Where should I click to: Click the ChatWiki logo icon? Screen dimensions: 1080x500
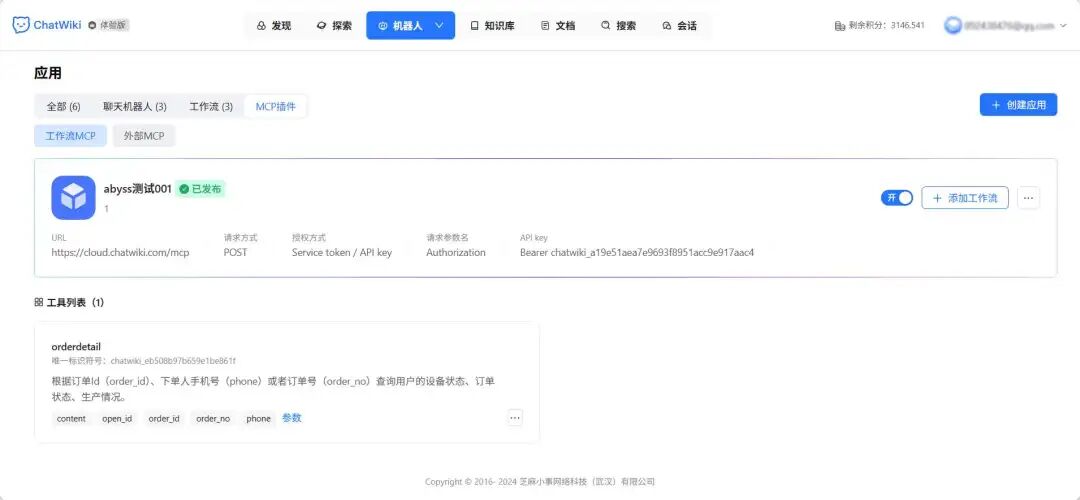(21, 25)
